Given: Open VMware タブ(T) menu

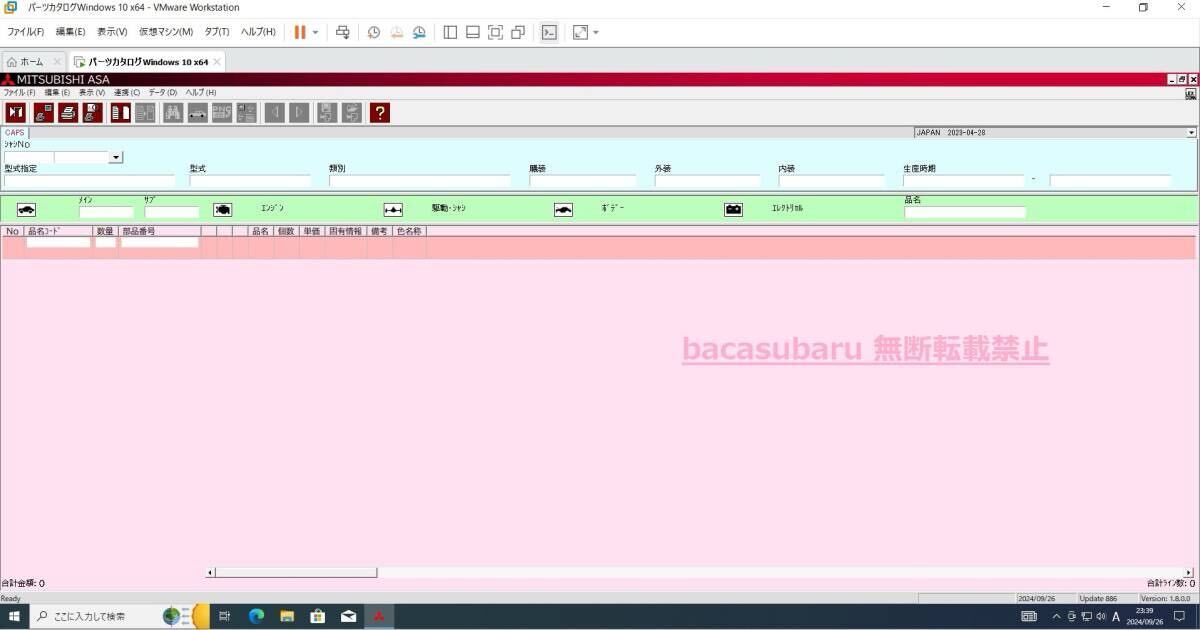Looking at the screenshot, I should pos(217,32).
